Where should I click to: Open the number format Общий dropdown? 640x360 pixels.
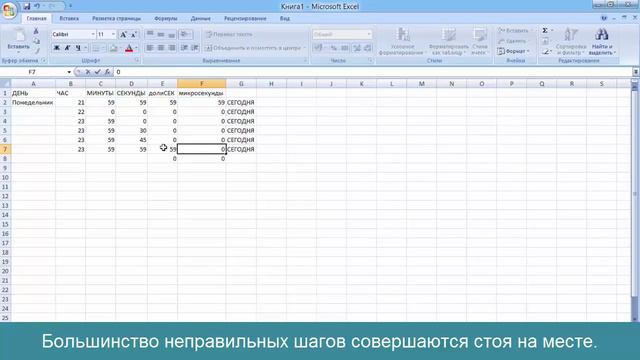click(x=369, y=34)
